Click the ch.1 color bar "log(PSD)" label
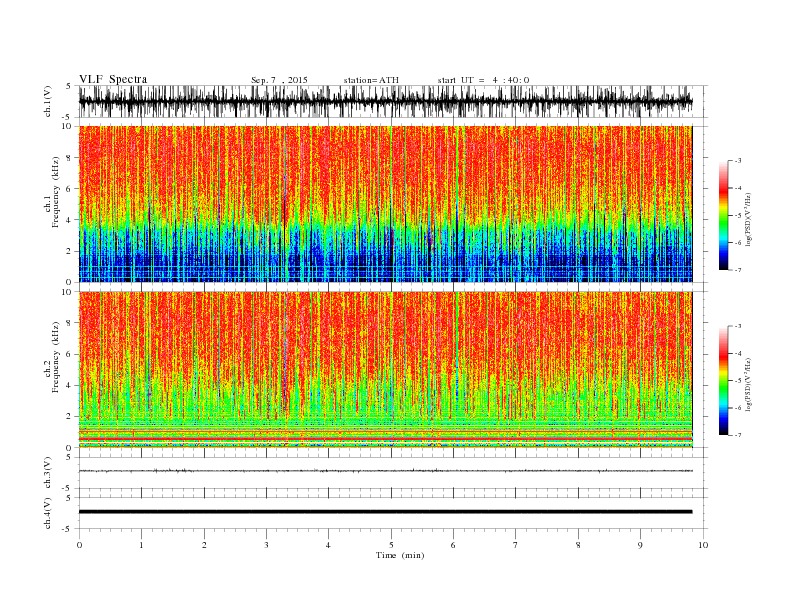 [x=749, y=219]
